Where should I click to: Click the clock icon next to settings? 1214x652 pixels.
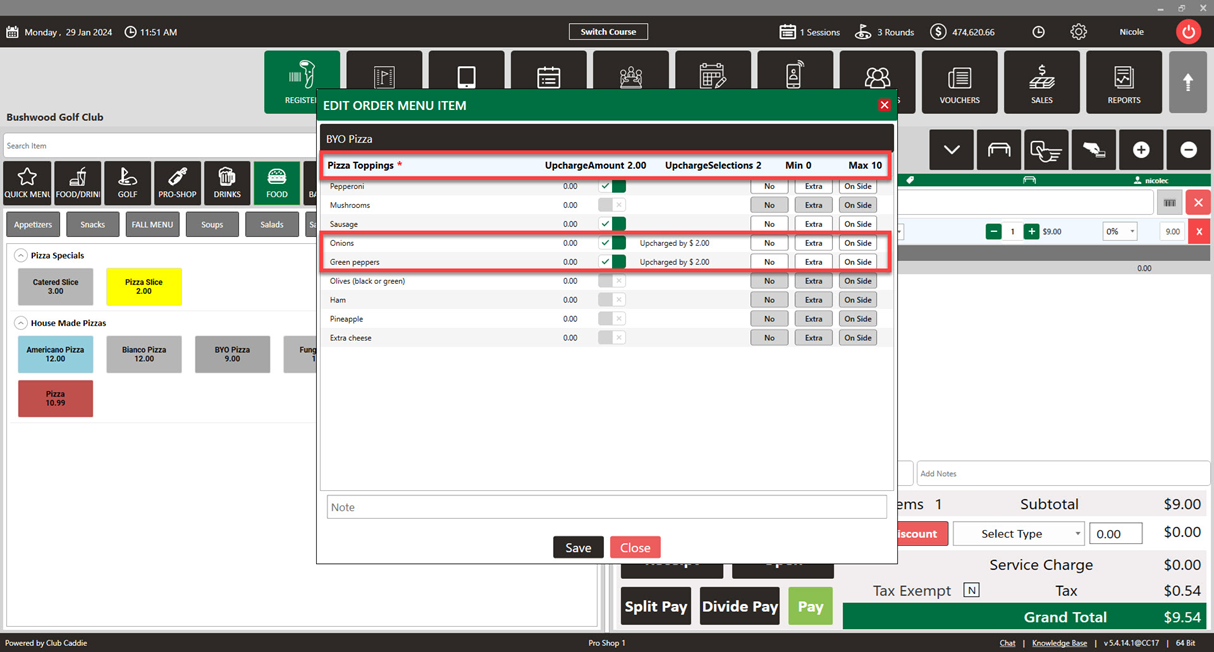click(x=1039, y=32)
